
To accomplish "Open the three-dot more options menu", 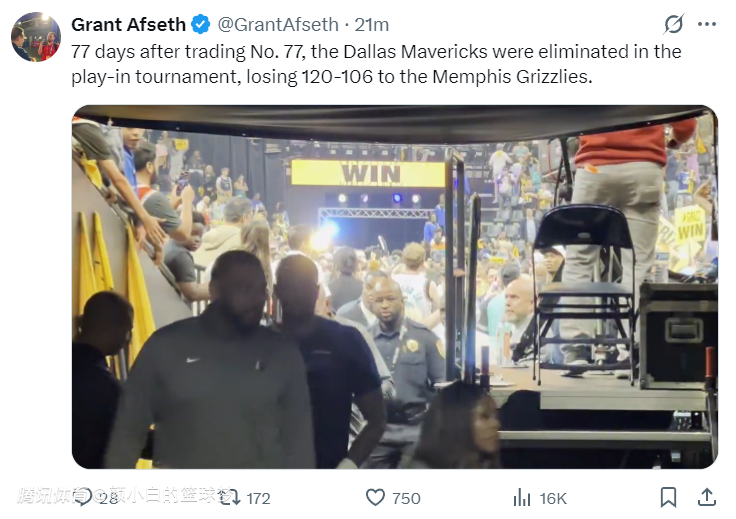I will pyautogui.click(x=707, y=24).
